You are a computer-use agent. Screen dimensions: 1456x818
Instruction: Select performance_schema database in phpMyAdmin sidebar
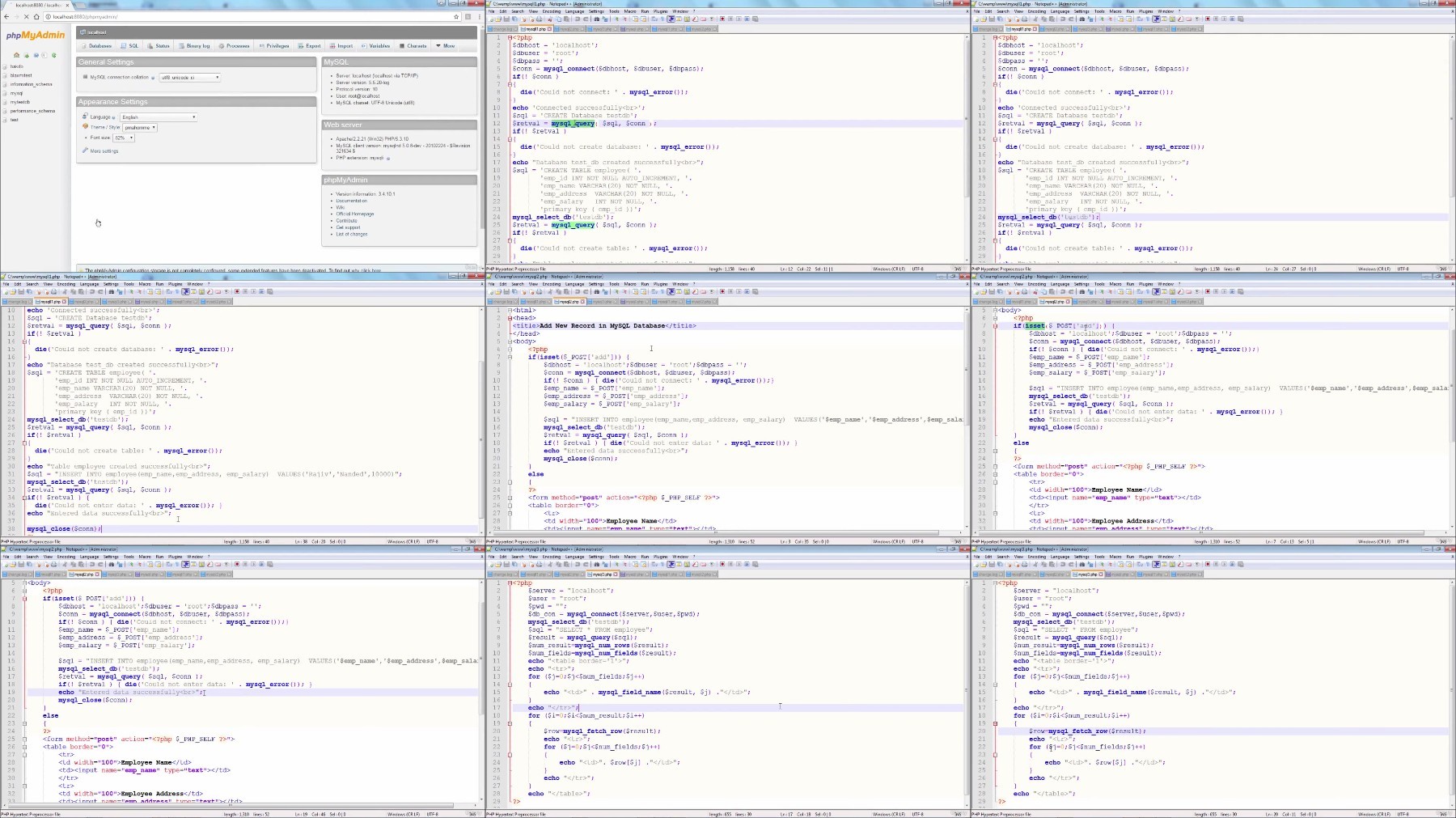32,111
